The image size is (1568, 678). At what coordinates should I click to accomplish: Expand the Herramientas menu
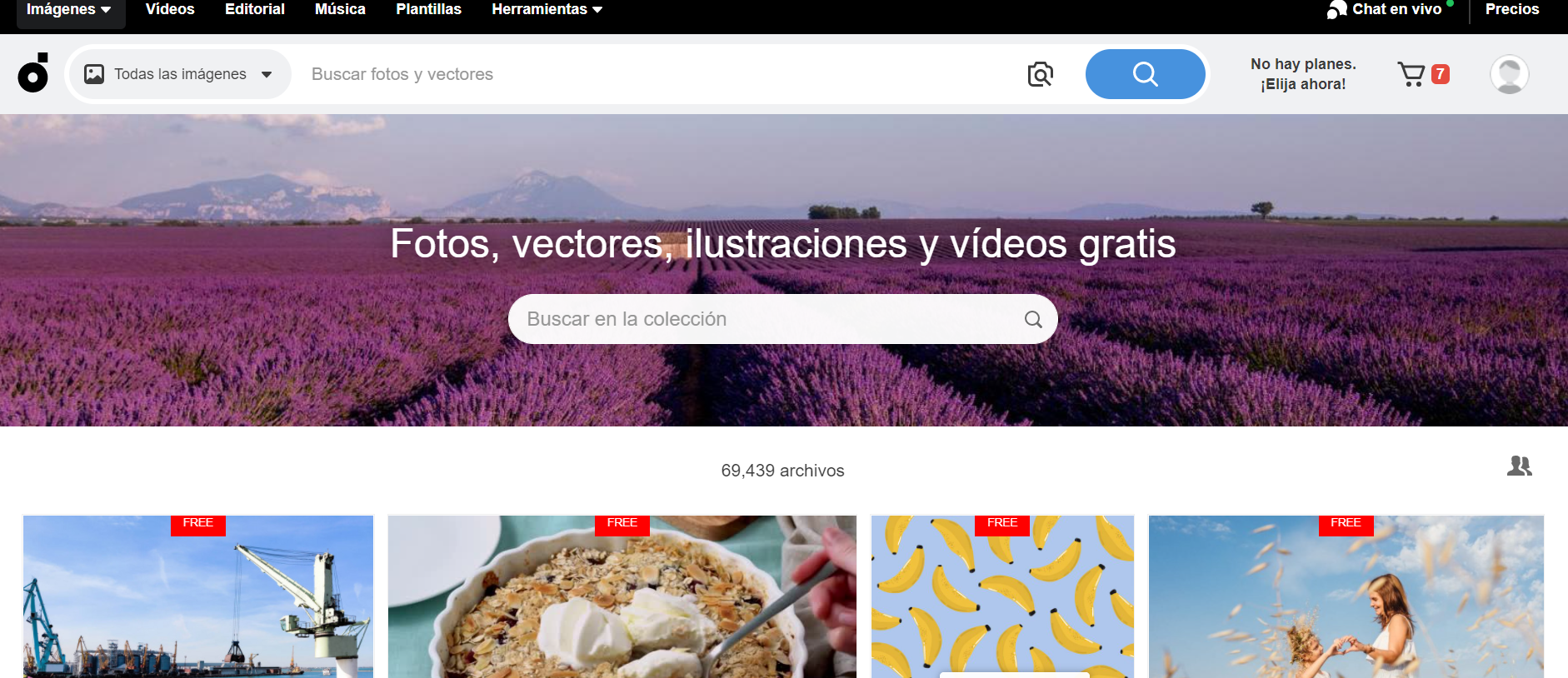pyautogui.click(x=547, y=10)
